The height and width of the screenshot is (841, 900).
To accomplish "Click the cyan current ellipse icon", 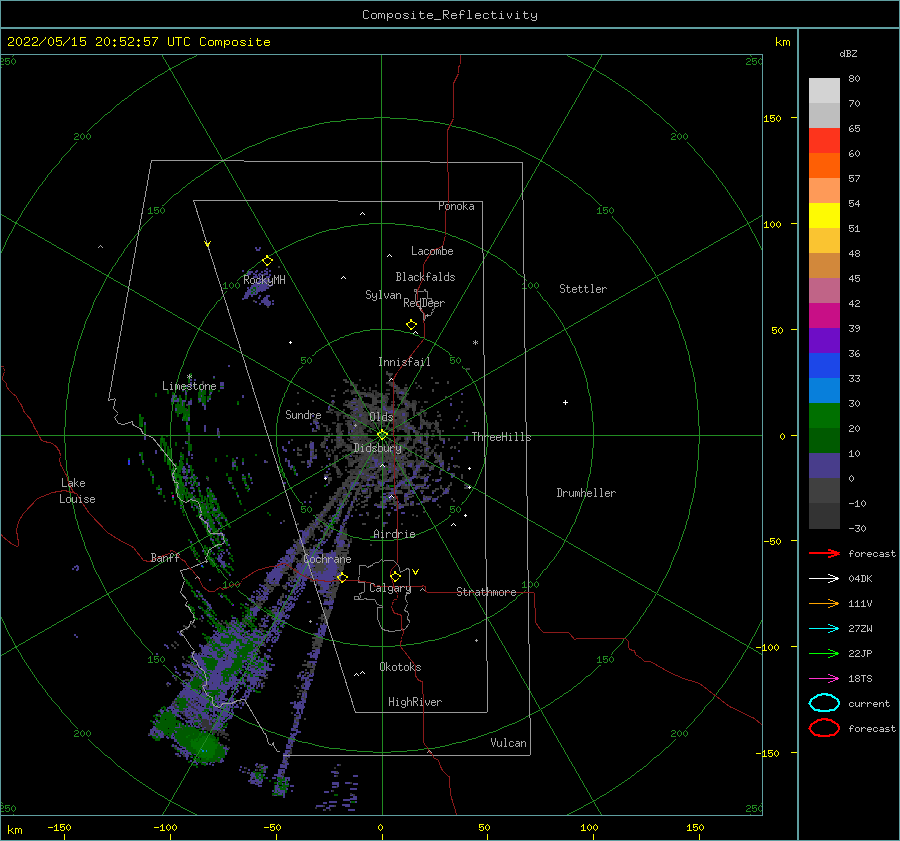I will [824, 703].
